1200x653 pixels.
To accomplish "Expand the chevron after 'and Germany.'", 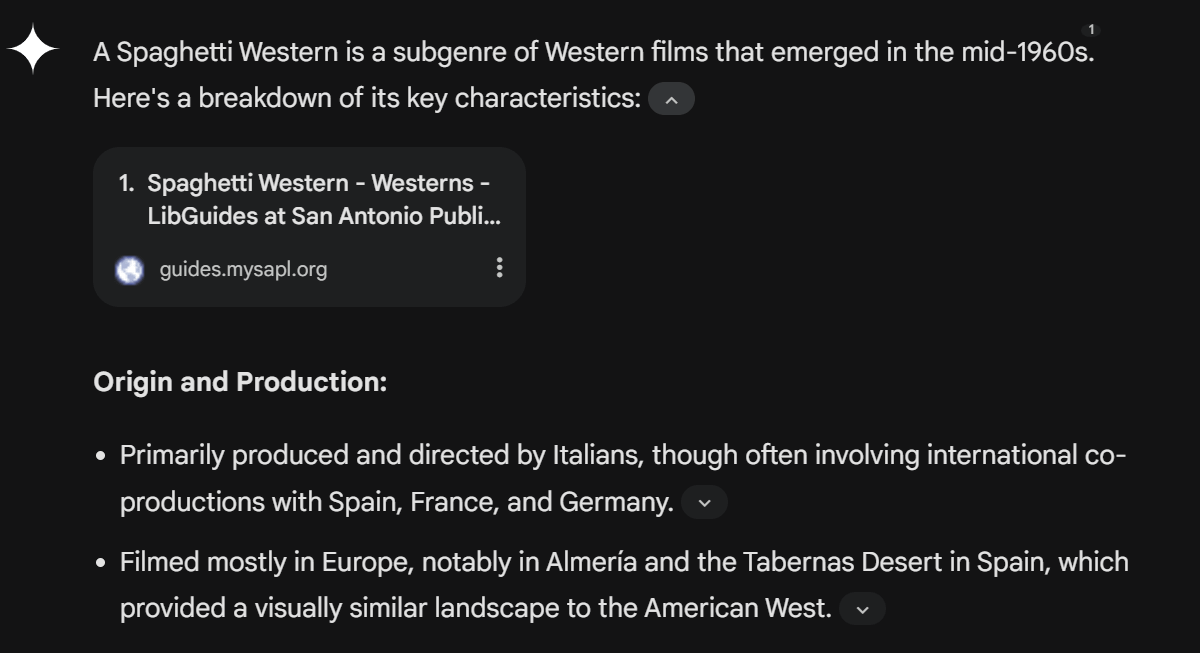I will pyautogui.click(x=704, y=503).
